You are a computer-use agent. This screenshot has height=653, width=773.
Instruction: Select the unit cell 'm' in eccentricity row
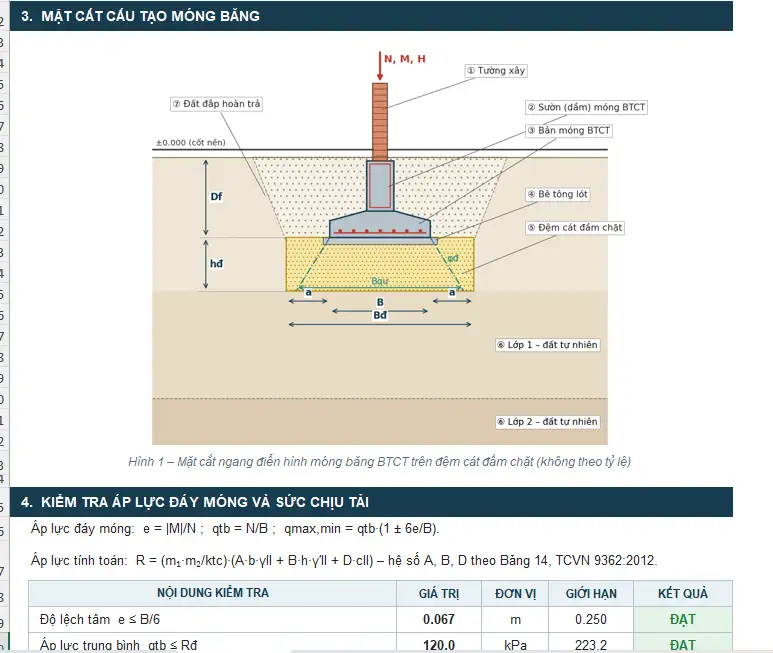(x=515, y=619)
